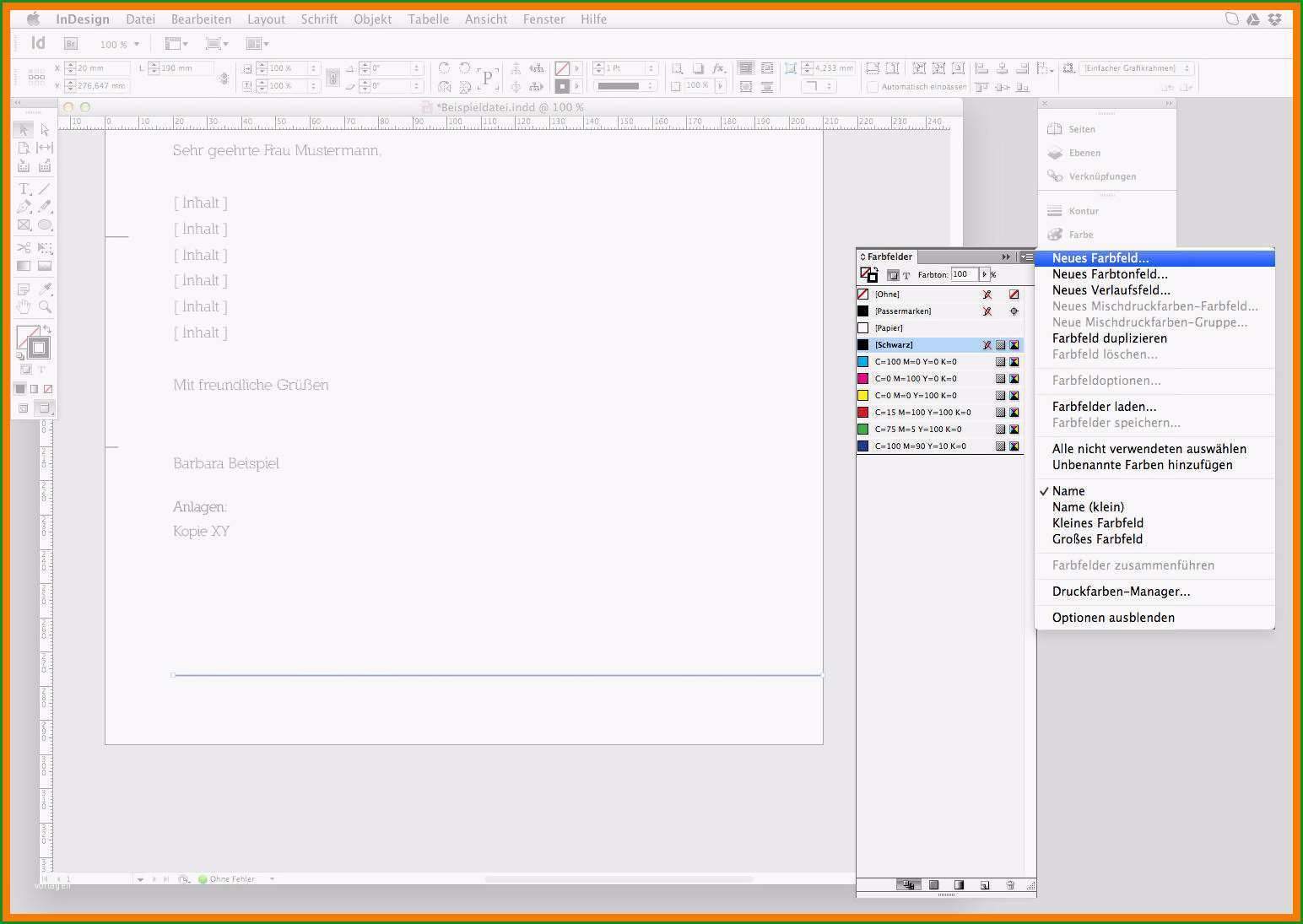Click Farbfelder laden... entry
Image resolution: width=1303 pixels, height=924 pixels.
click(x=1154, y=407)
